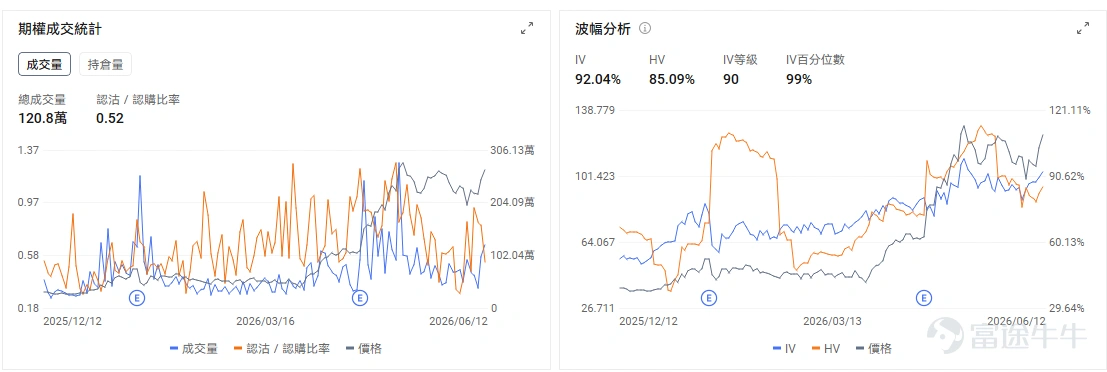This screenshot has width=1107, height=372.
Task: Click the IV百分位數 value 99%
Action: point(799,79)
